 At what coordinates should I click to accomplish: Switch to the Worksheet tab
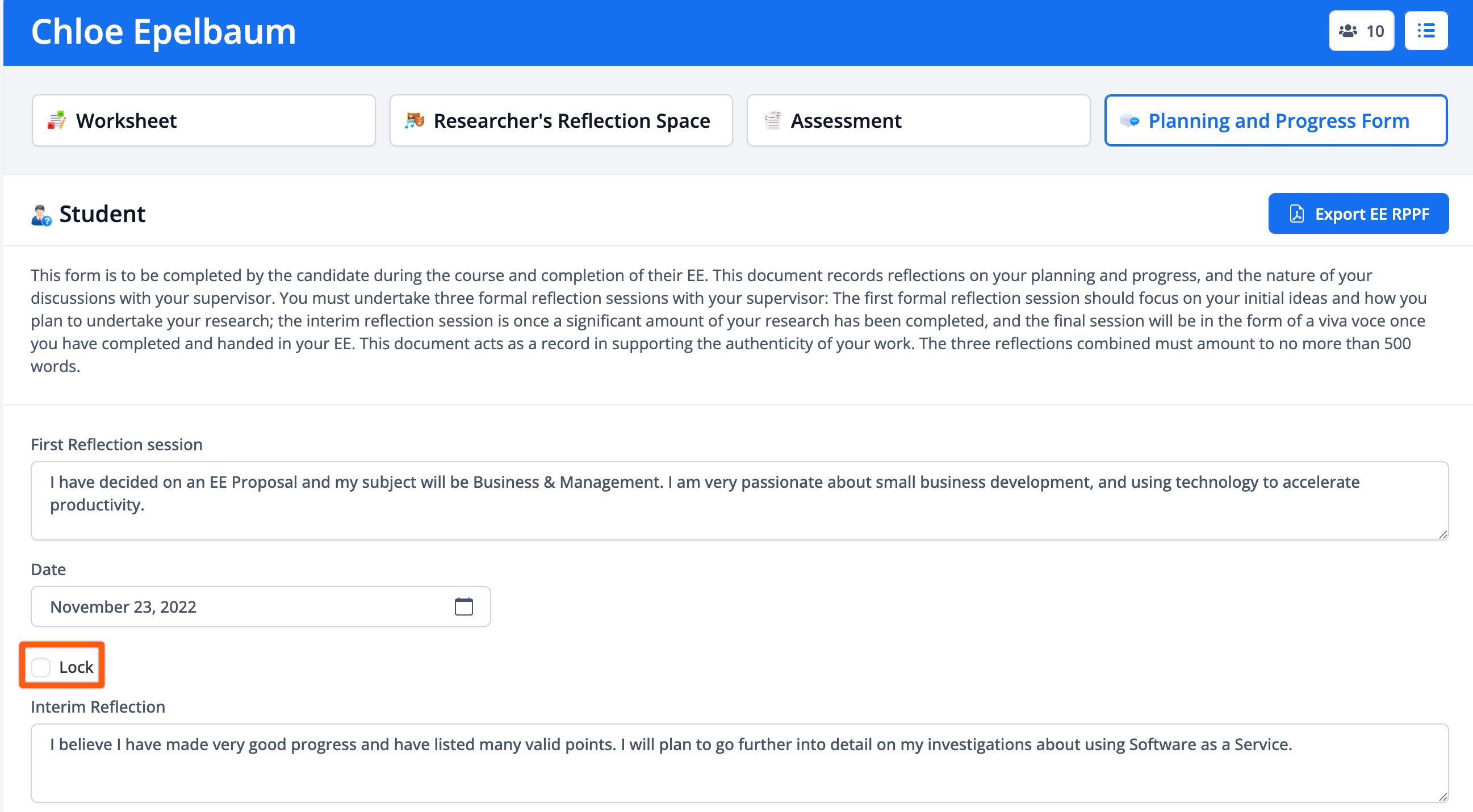coord(203,120)
